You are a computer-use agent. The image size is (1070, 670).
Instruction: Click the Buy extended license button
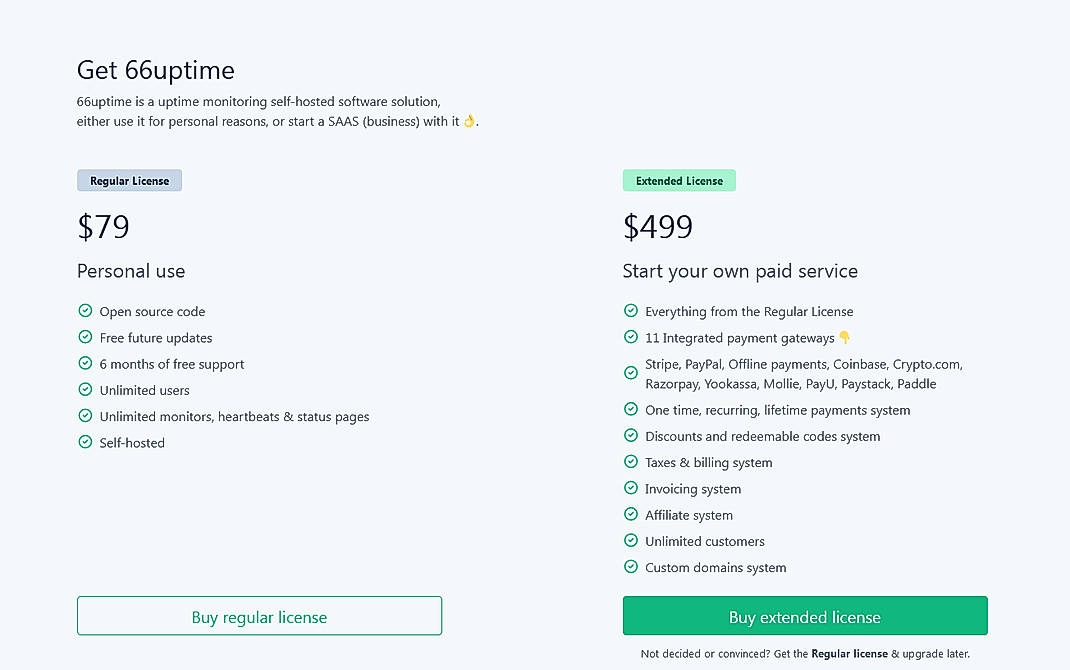point(804,616)
